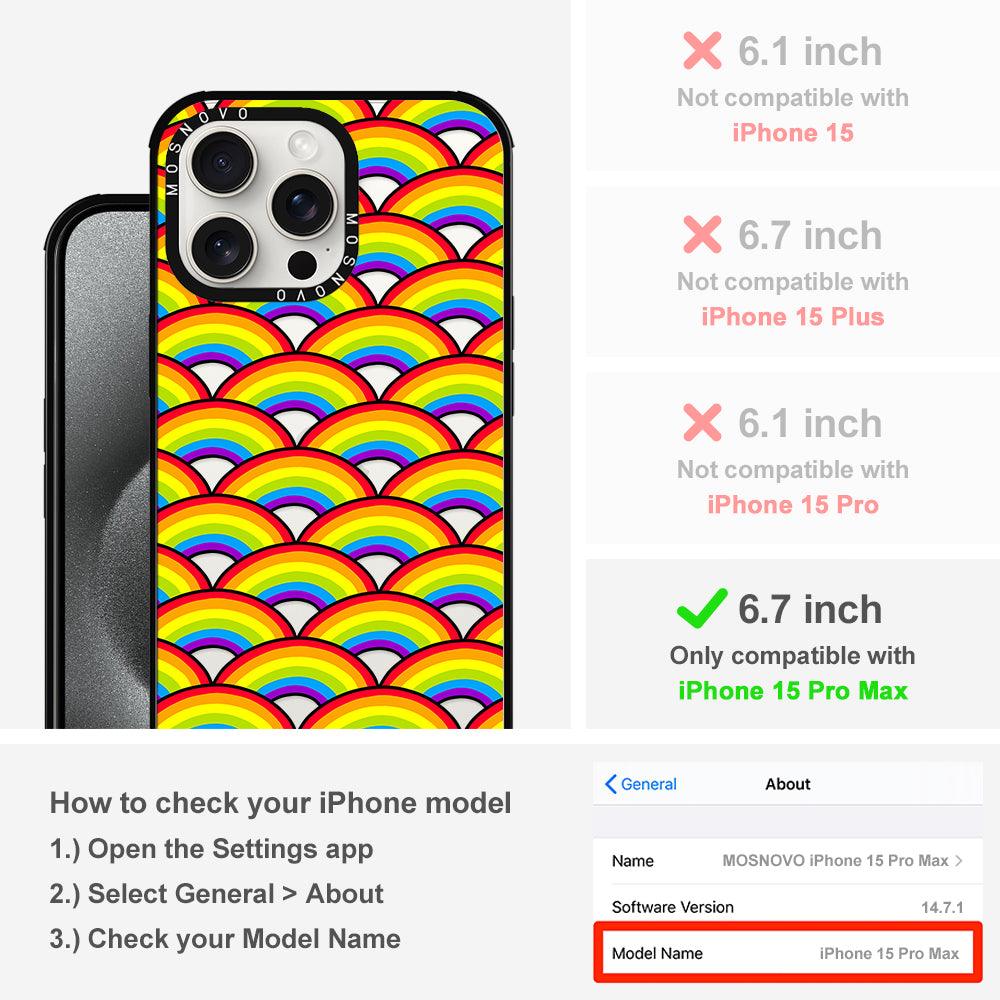Image resolution: width=1000 pixels, height=1000 pixels.
Task: Click the 'Select General > About' instruction
Action: point(217,893)
